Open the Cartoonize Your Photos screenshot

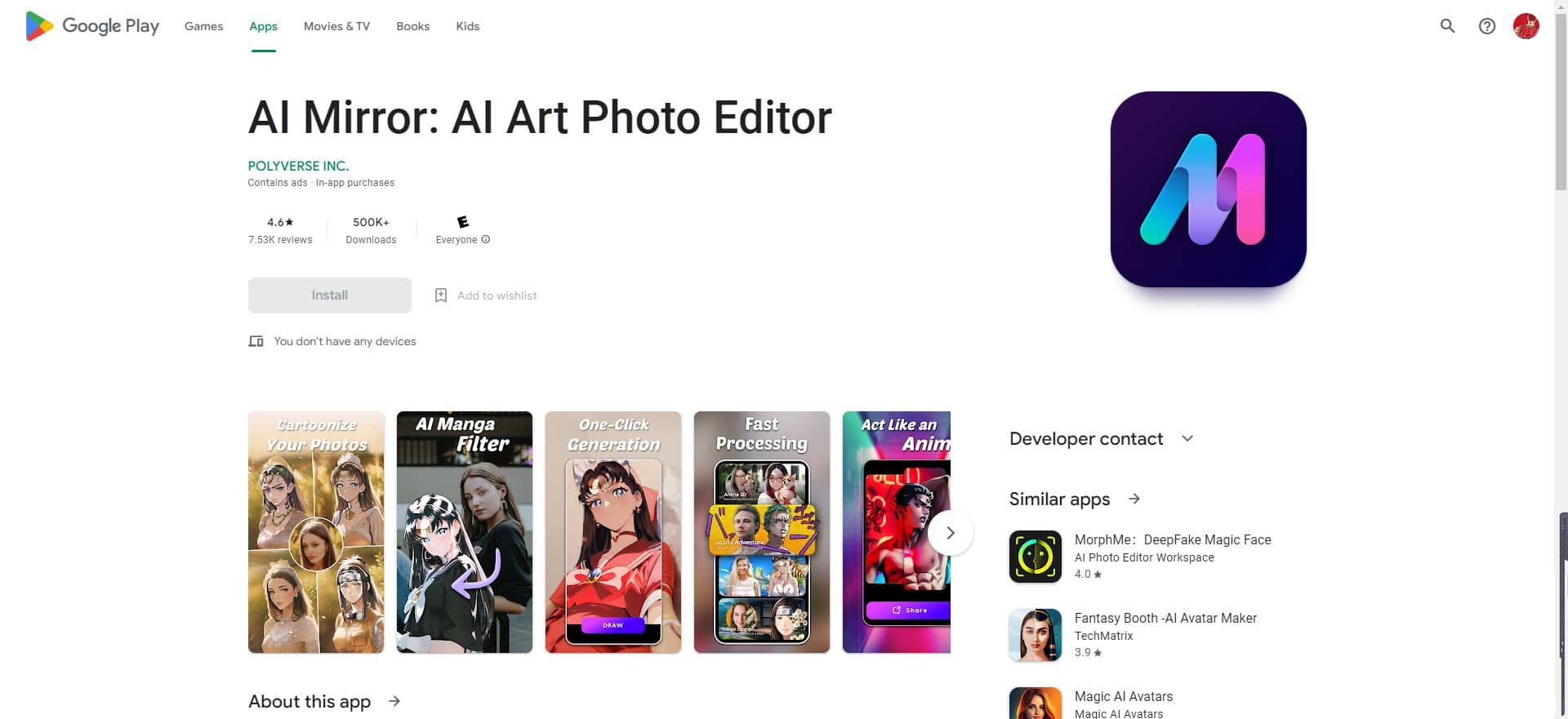(315, 532)
